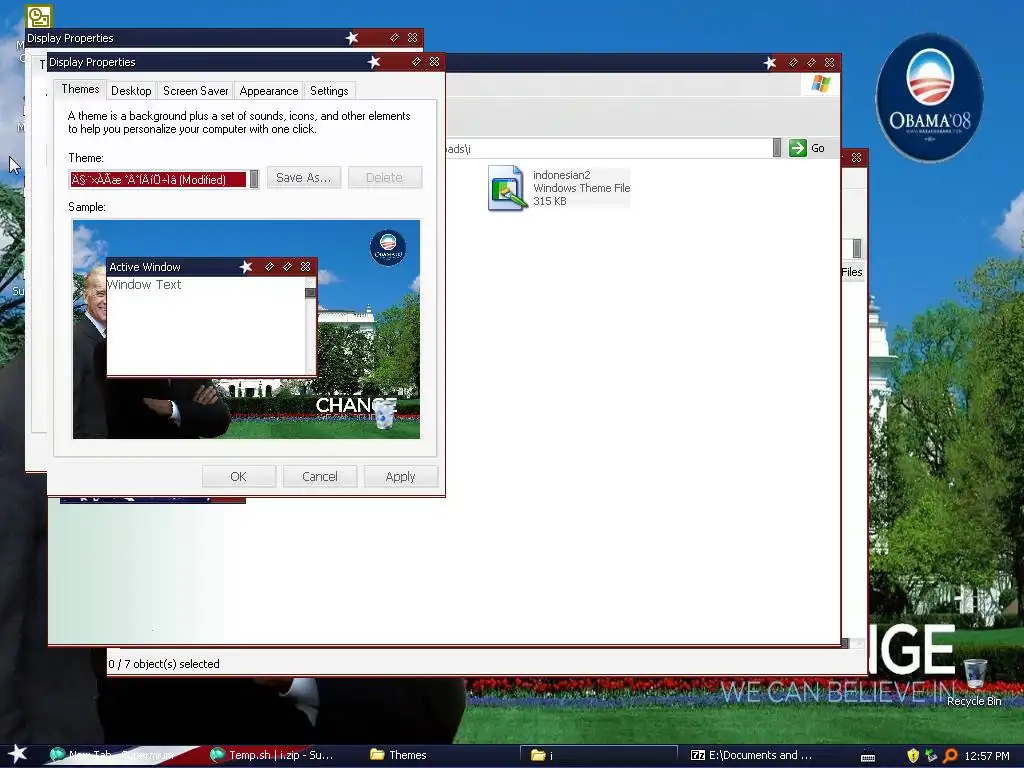Click the '0 / 7 object(s) selected' status text
Image resolution: width=1024 pixels, height=768 pixels.
tap(164, 664)
